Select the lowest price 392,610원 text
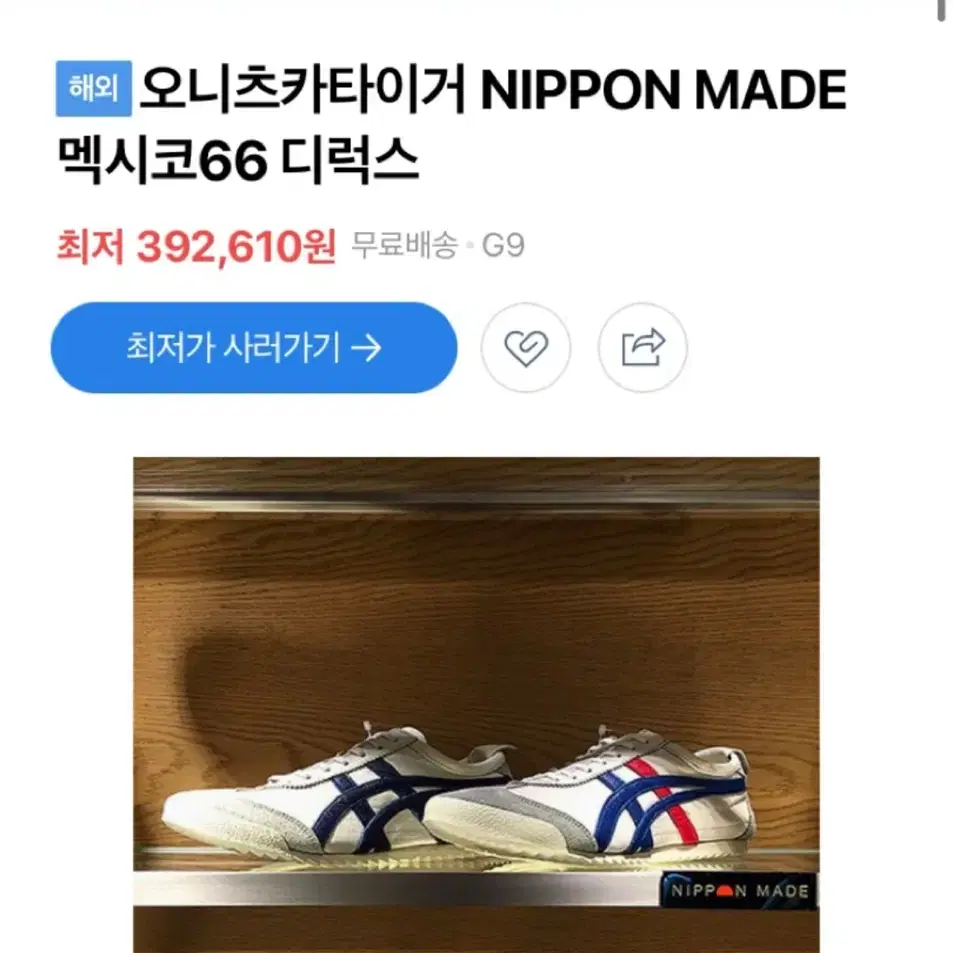 236,247
